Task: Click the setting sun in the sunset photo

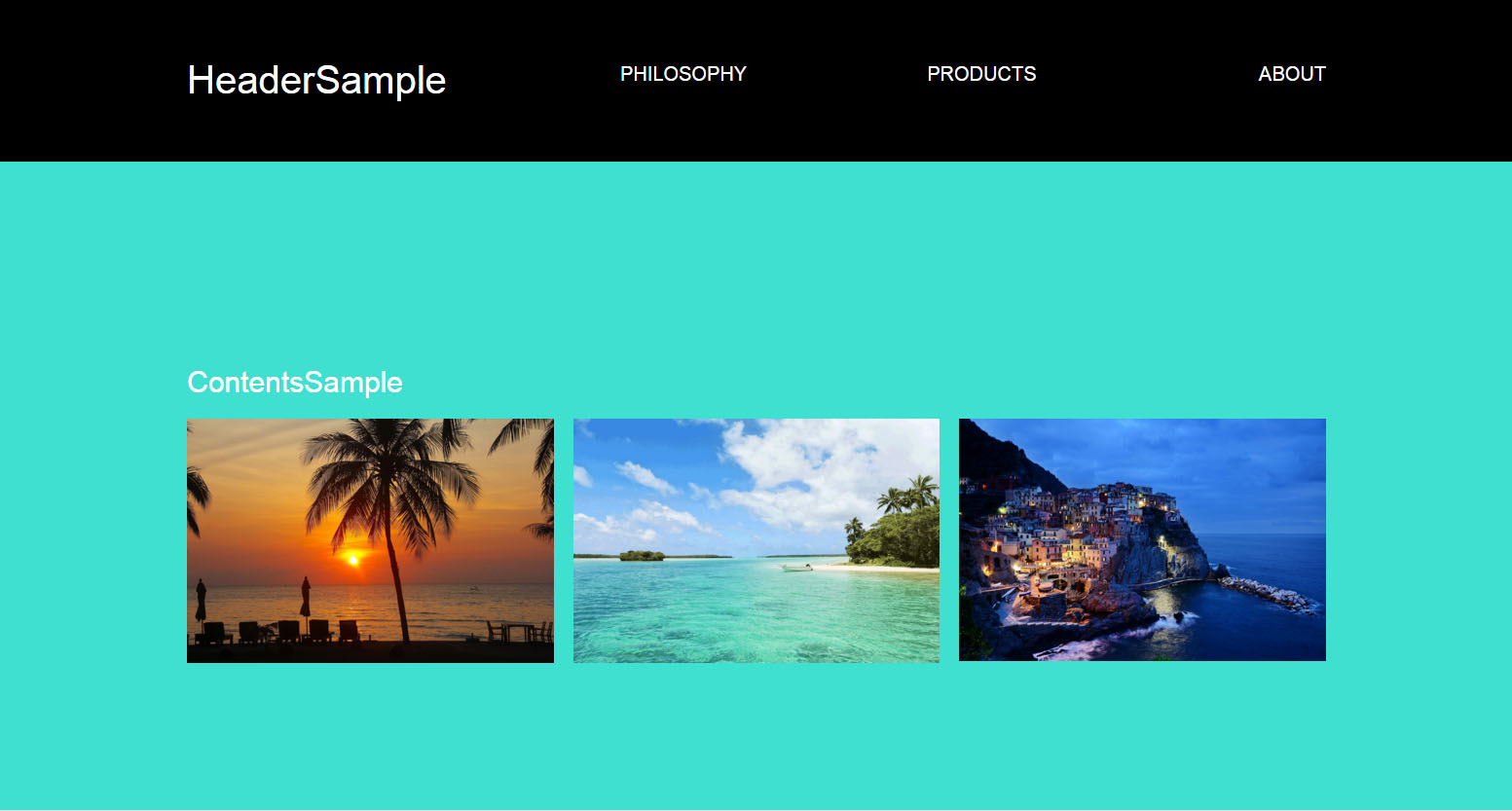Action: click(352, 559)
